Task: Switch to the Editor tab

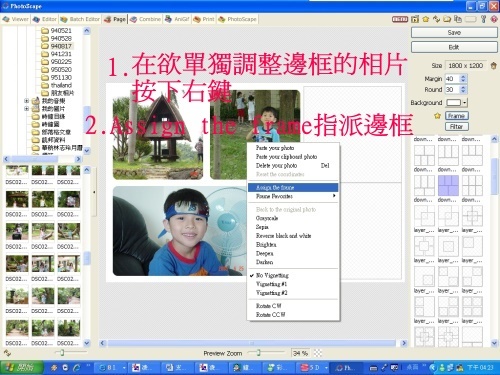Action: [x=45, y=19]
